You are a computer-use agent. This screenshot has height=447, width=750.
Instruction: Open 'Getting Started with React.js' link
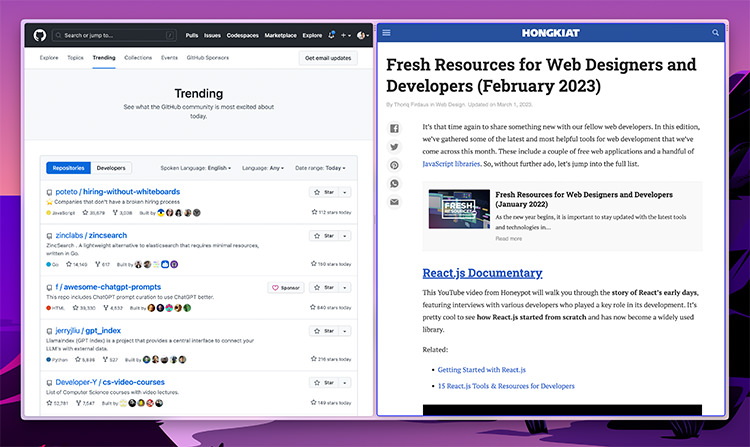coord(482,370)
